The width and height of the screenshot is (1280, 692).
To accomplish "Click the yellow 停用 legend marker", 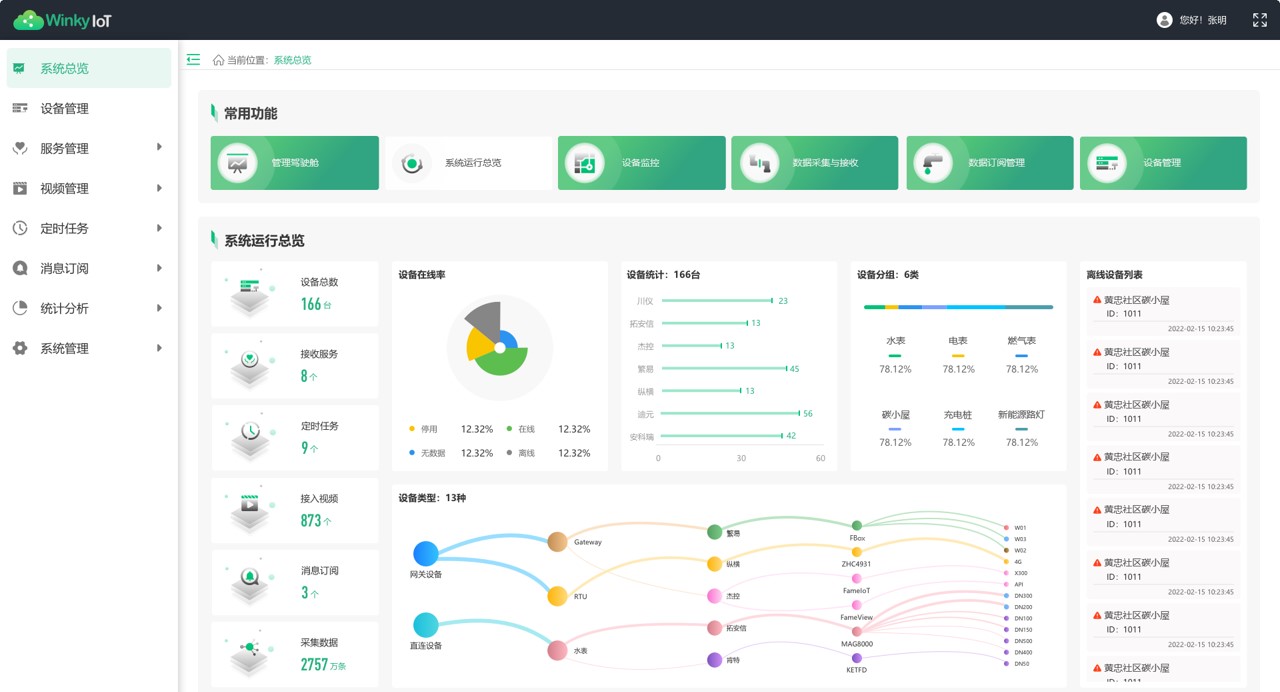I will click(413, 429).
